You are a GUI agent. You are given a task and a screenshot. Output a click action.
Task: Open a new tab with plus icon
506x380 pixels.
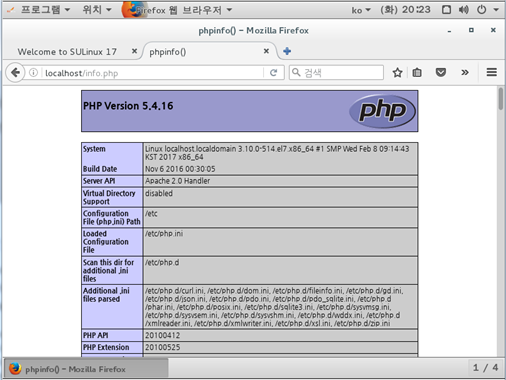click(x=287, y=51)
